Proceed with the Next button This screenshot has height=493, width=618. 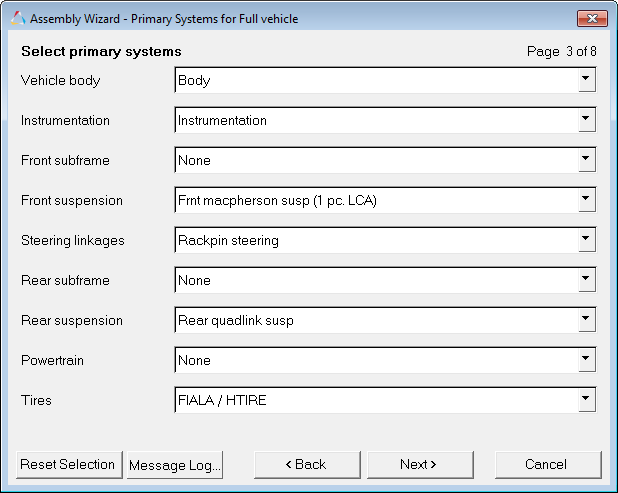[x=420, y=464]
